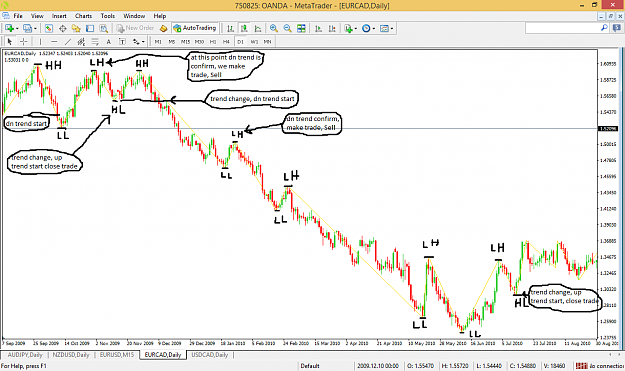625x371 pixels.
Task: Open the File menu
Action: click(18, 16)
